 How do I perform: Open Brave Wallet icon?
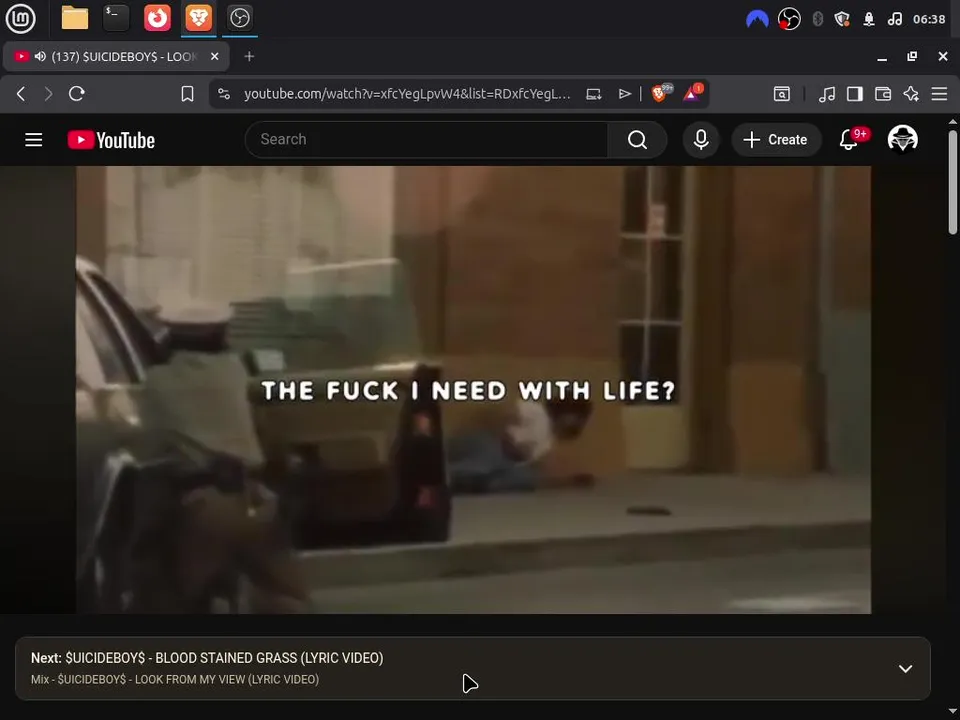point(883,94)
